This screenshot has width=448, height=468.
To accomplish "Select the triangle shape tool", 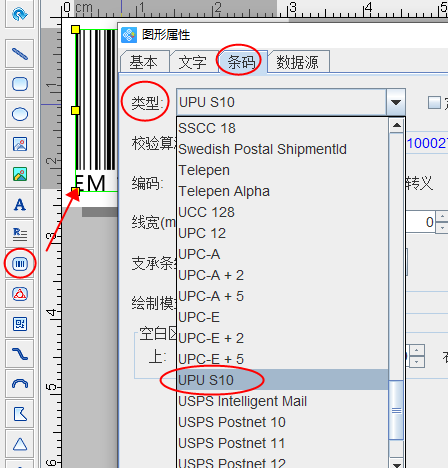I will 20,444.
